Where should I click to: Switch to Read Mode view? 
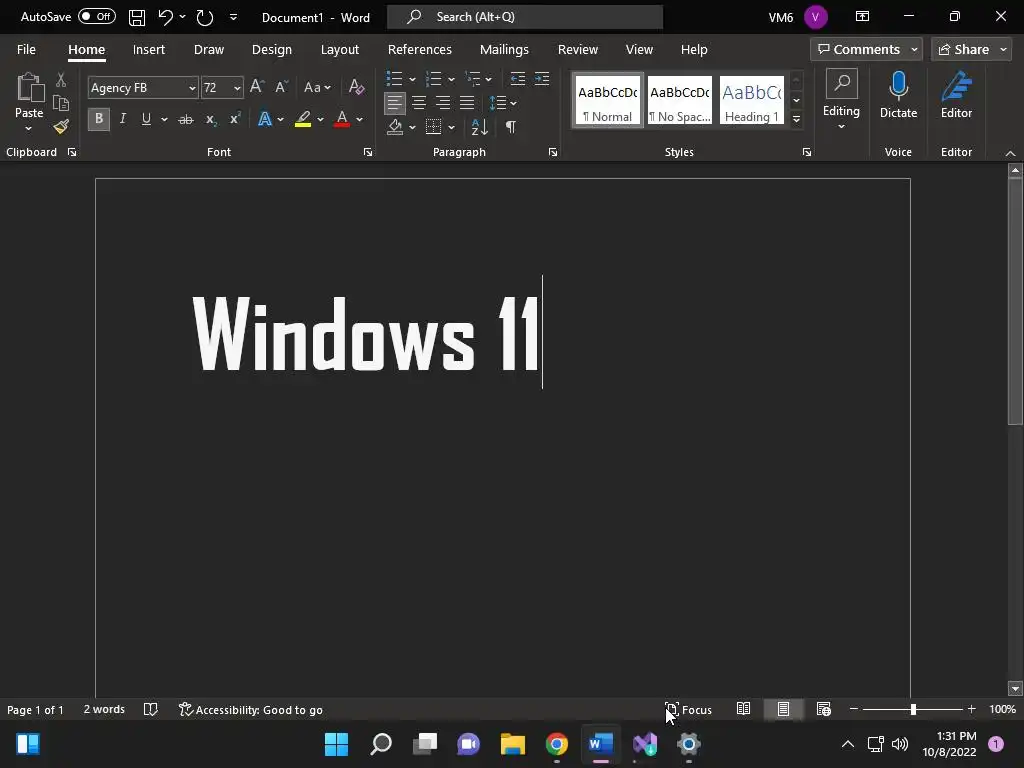(743, 709)
